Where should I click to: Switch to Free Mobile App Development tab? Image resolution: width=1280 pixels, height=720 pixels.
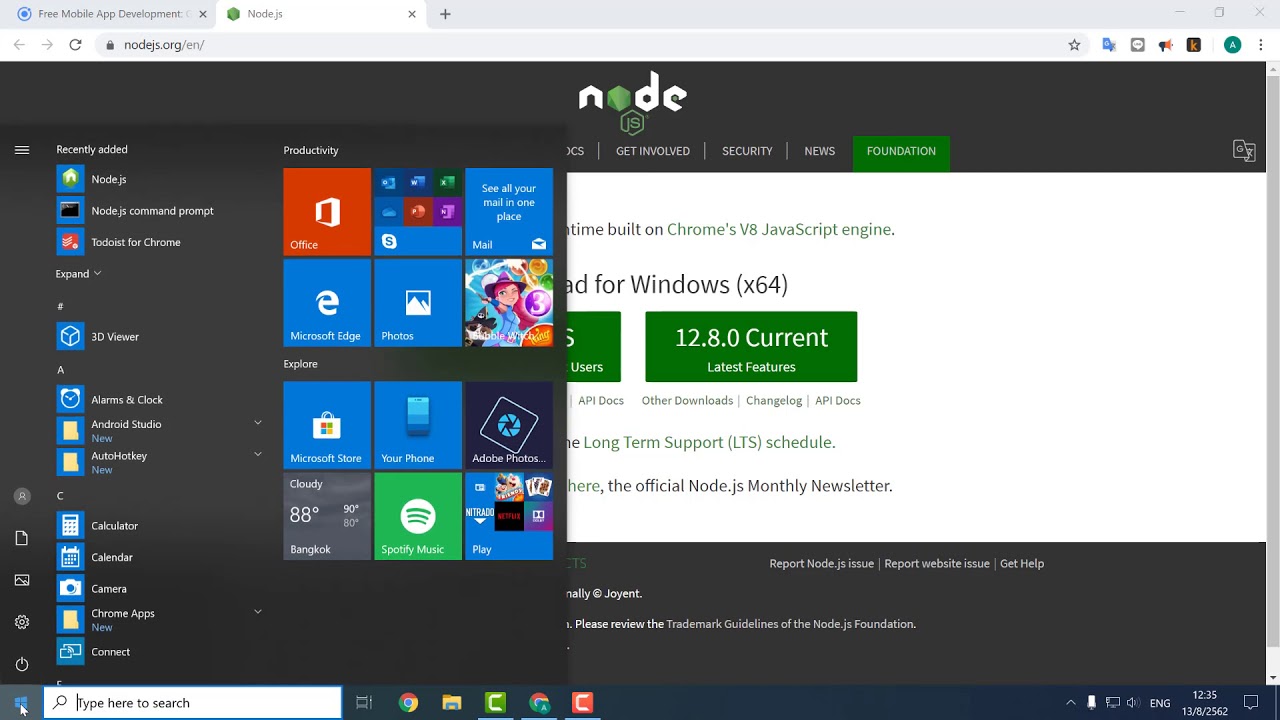[x=114, y=14]
